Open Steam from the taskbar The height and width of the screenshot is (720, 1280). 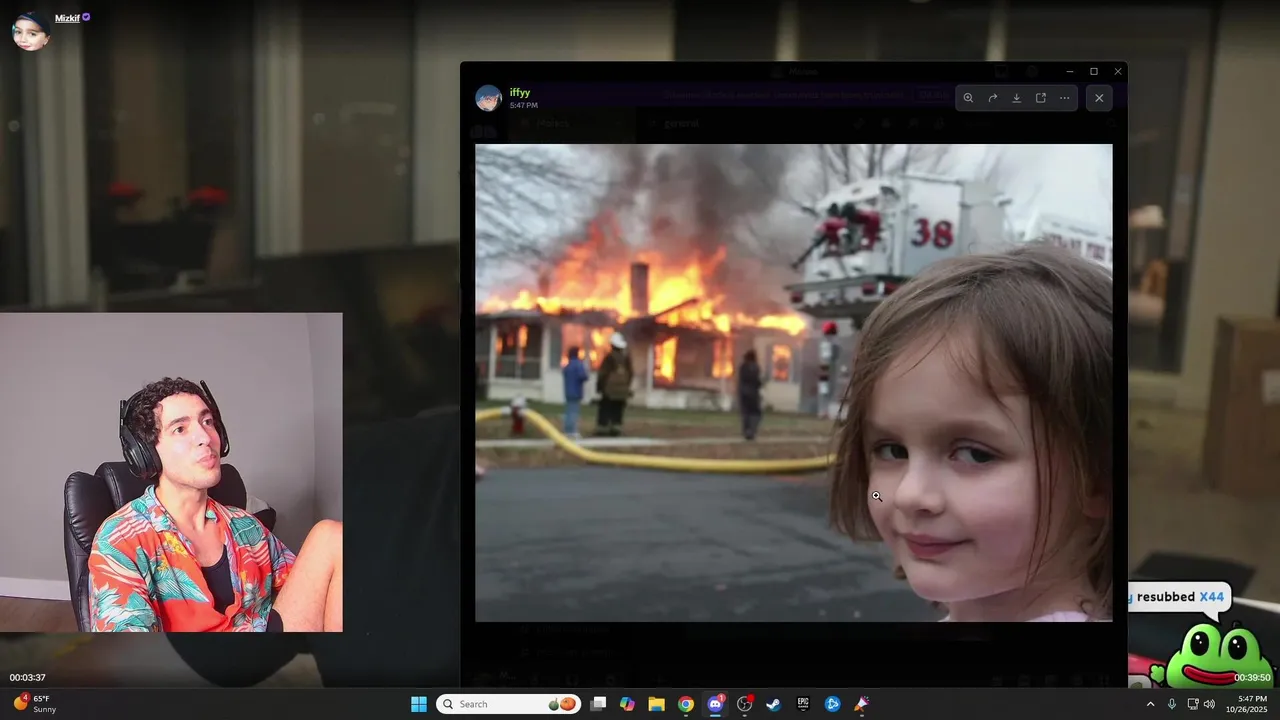[x=773, y=704]
